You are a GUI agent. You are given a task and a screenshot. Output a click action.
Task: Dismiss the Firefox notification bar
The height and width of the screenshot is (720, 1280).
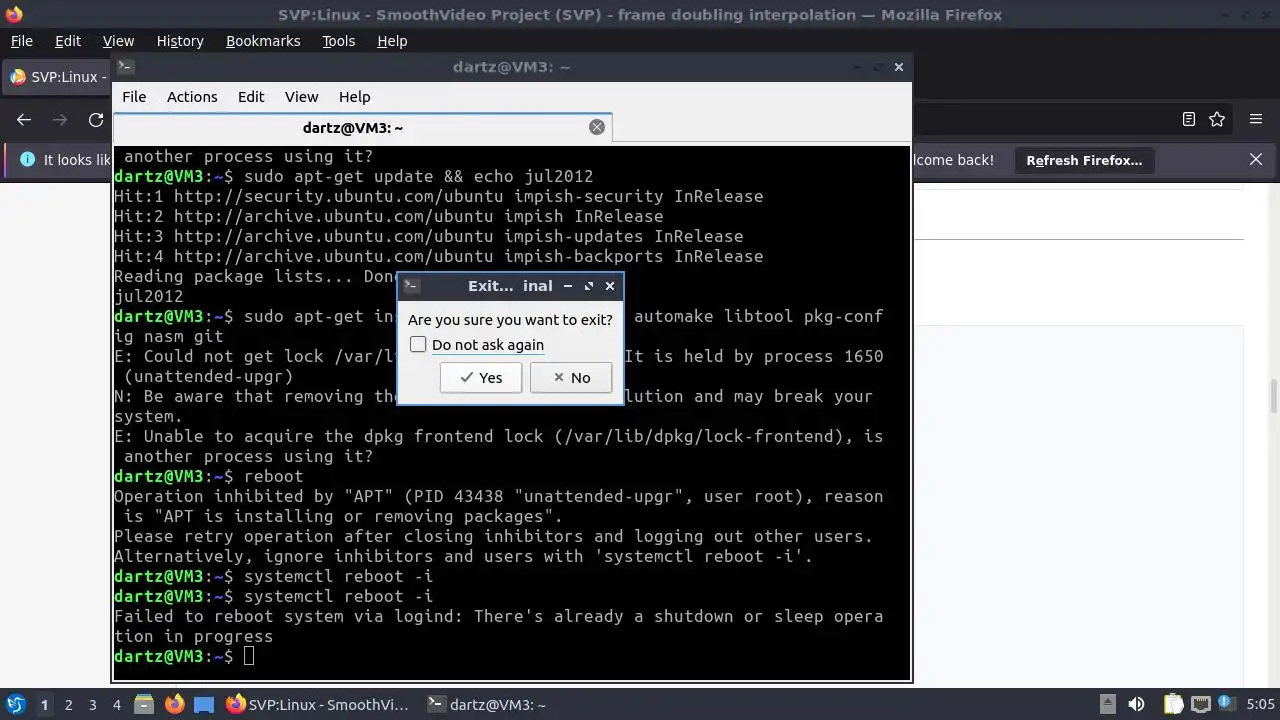(1256, 159)
